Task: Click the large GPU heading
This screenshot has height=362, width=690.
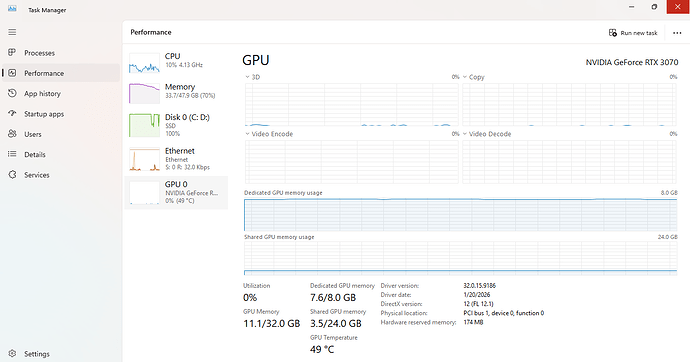Action: 256,60
